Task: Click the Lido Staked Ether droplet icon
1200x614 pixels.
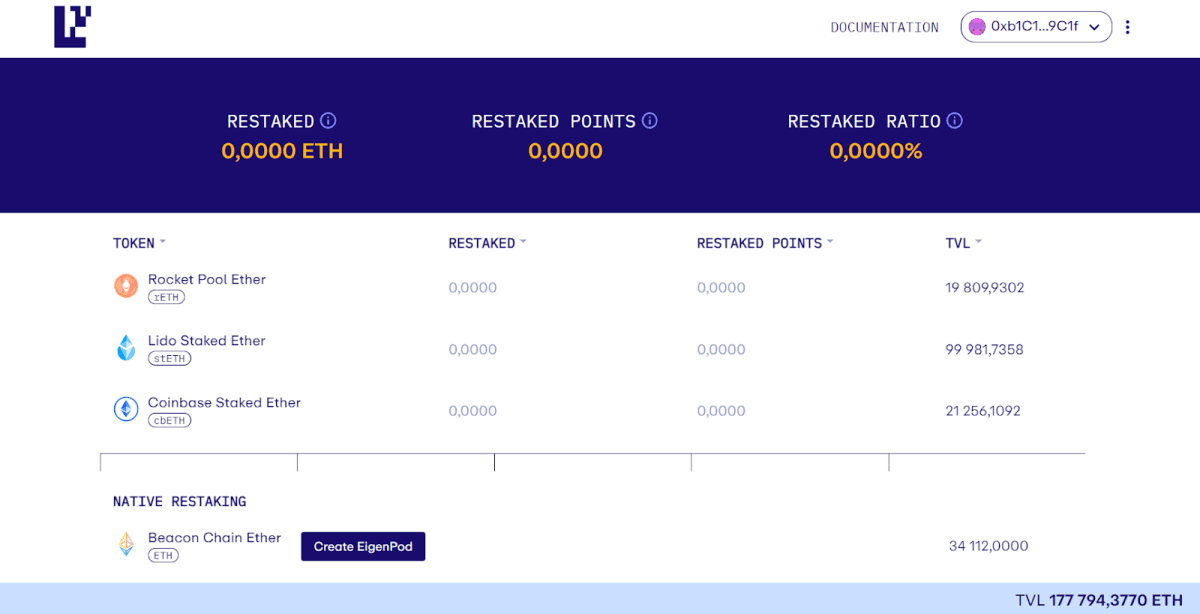Action: point(125,348)
